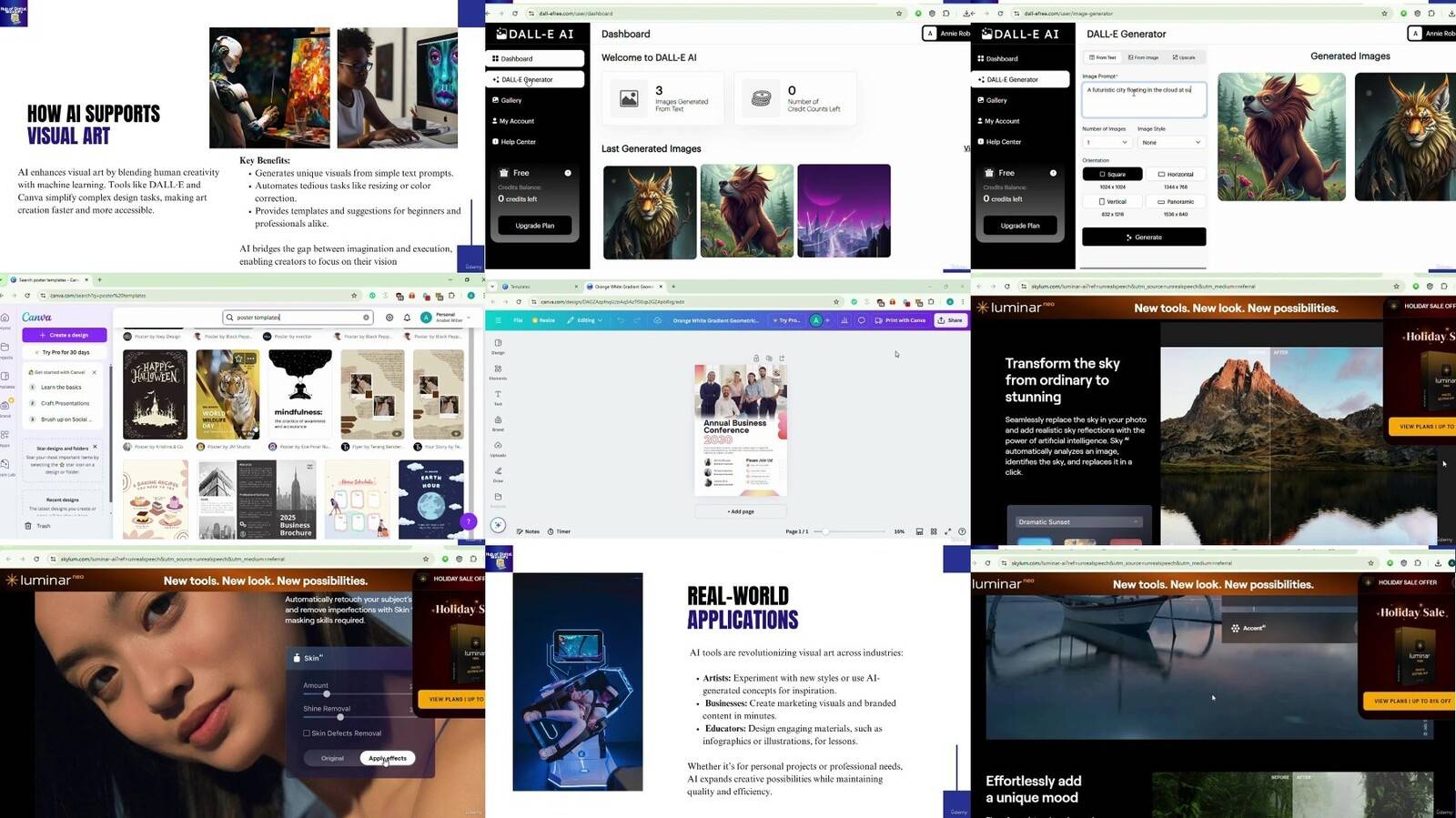Select the Text tool in Canva editor sidebar
The image size is (1456, 818).
pos(498,398)
